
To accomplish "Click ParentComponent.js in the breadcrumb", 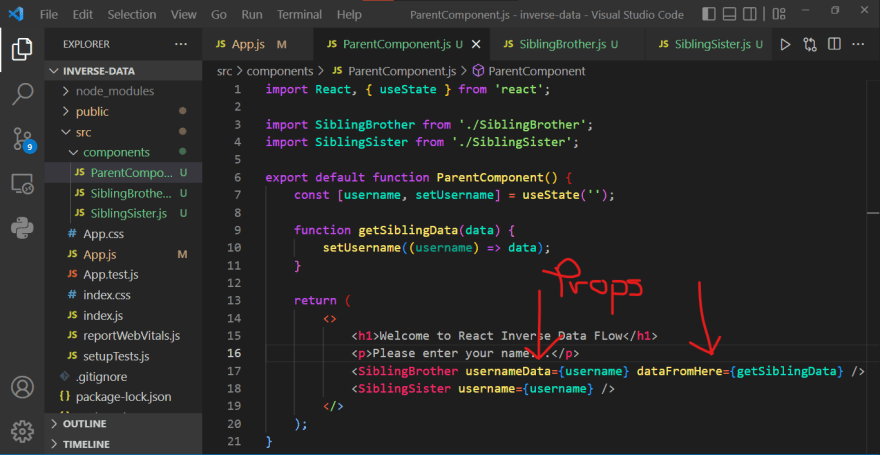I will (402, 71).
